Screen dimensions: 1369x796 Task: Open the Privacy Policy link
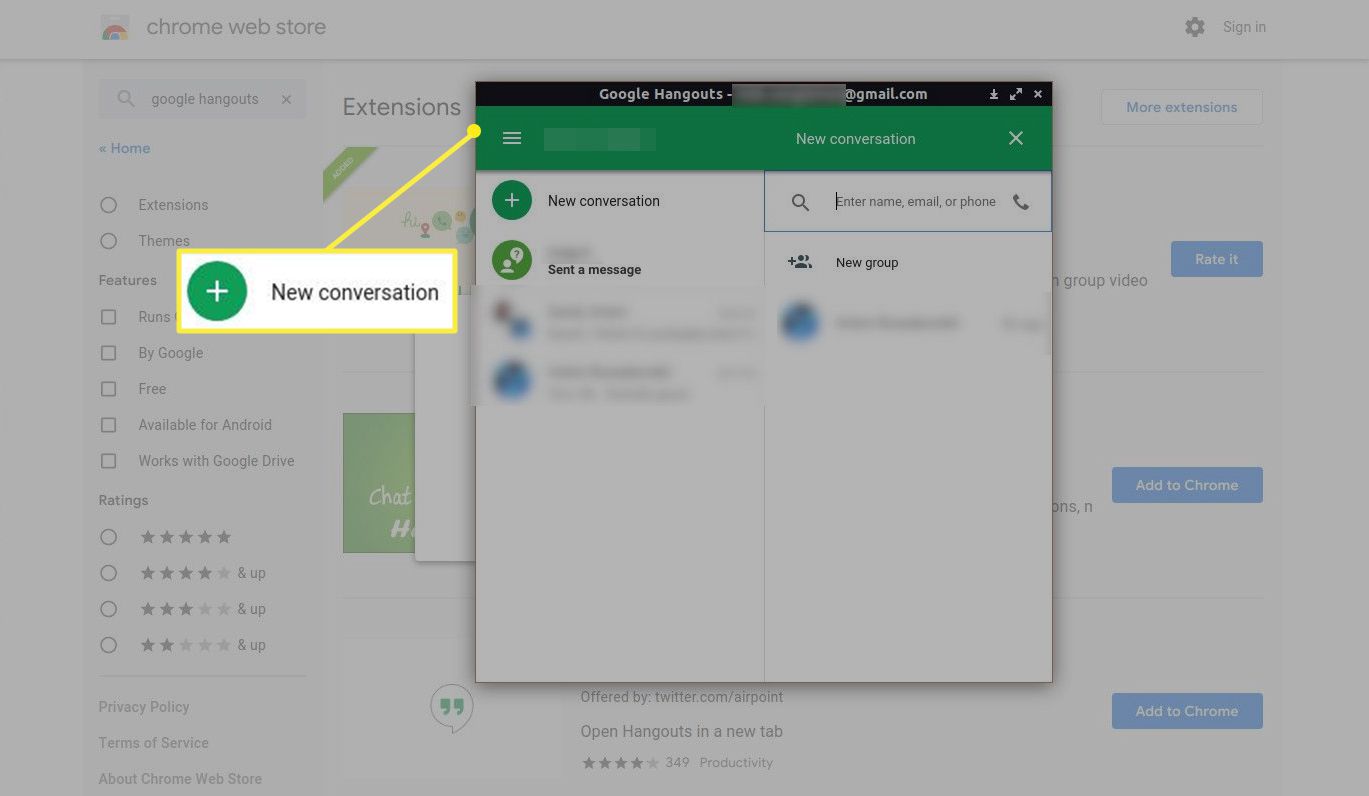tap(143, 707)
